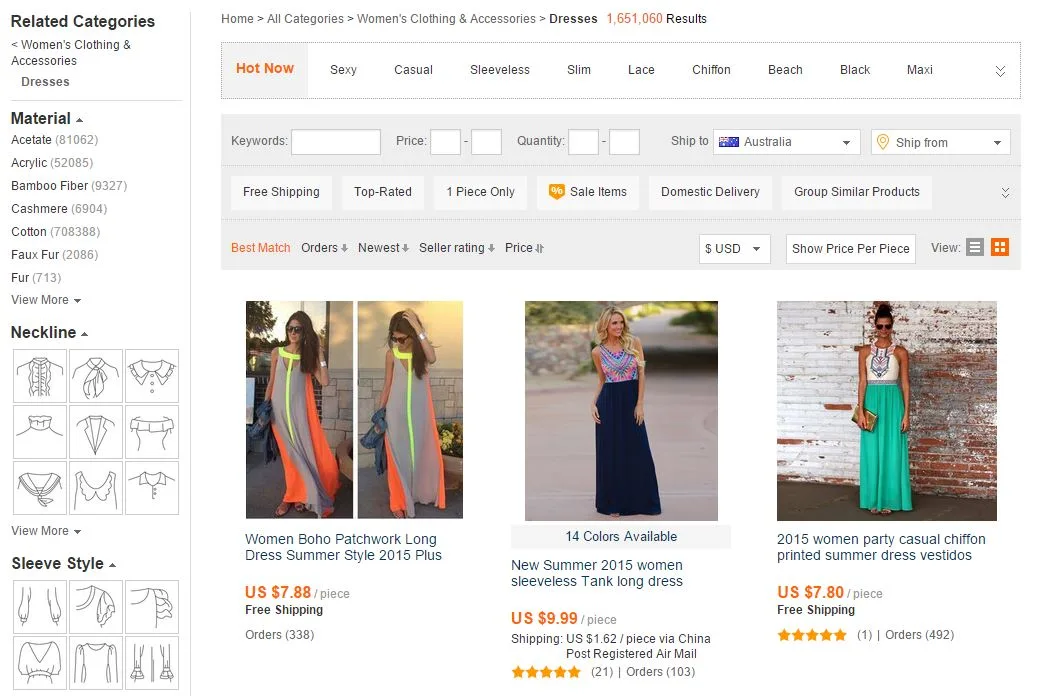Image resolution: width=1048 pixels, height=696 pixels.
Task: Open the USD currency dropdown
Action: point(734,247)
